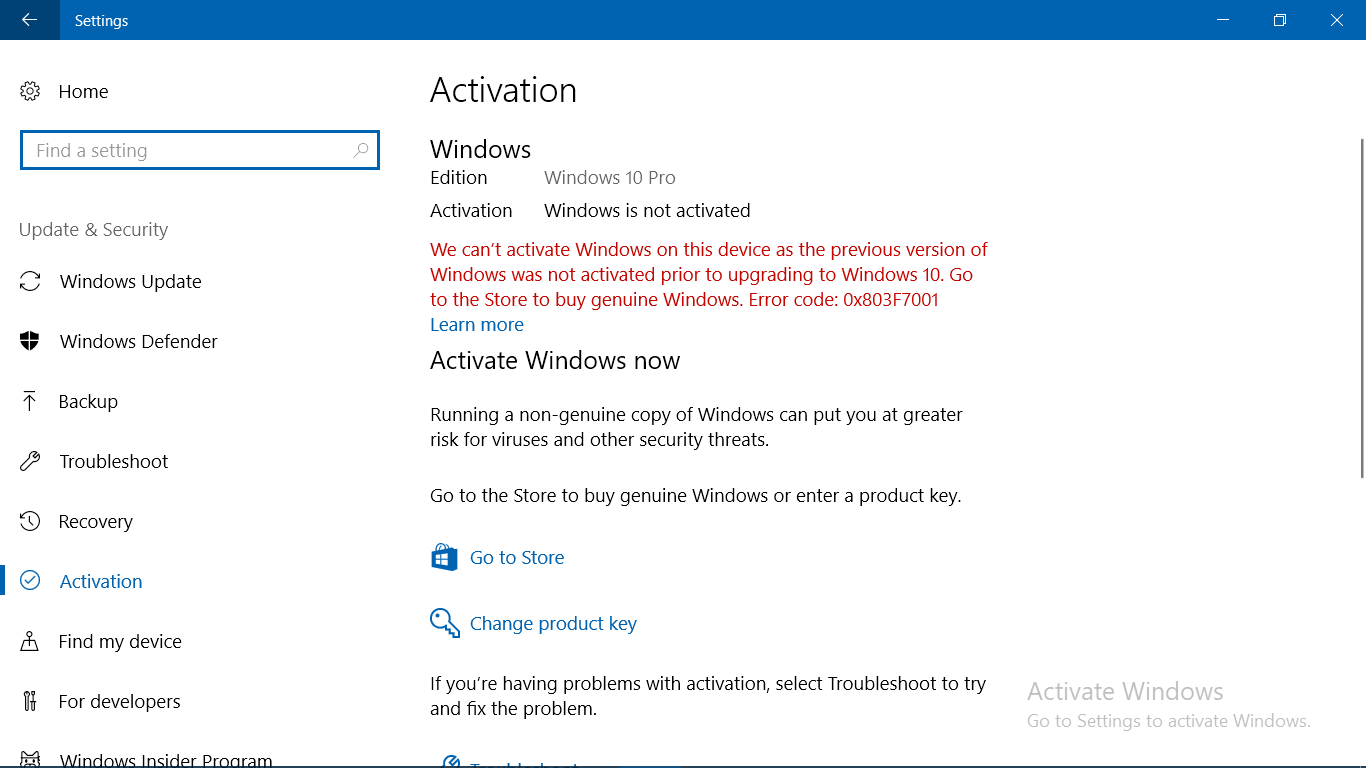This screenshot has height=768, width=1366.
Task: Click the back arrow in title bar
Action: click(x=29, y=20)
